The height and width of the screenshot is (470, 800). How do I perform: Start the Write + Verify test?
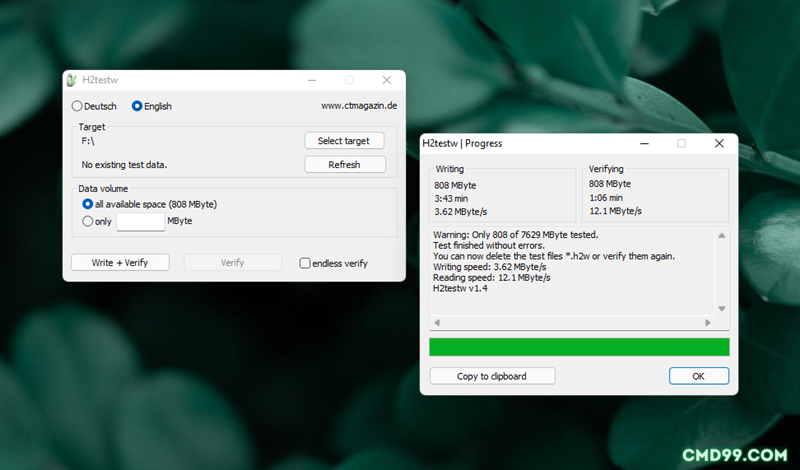point(120,262)
